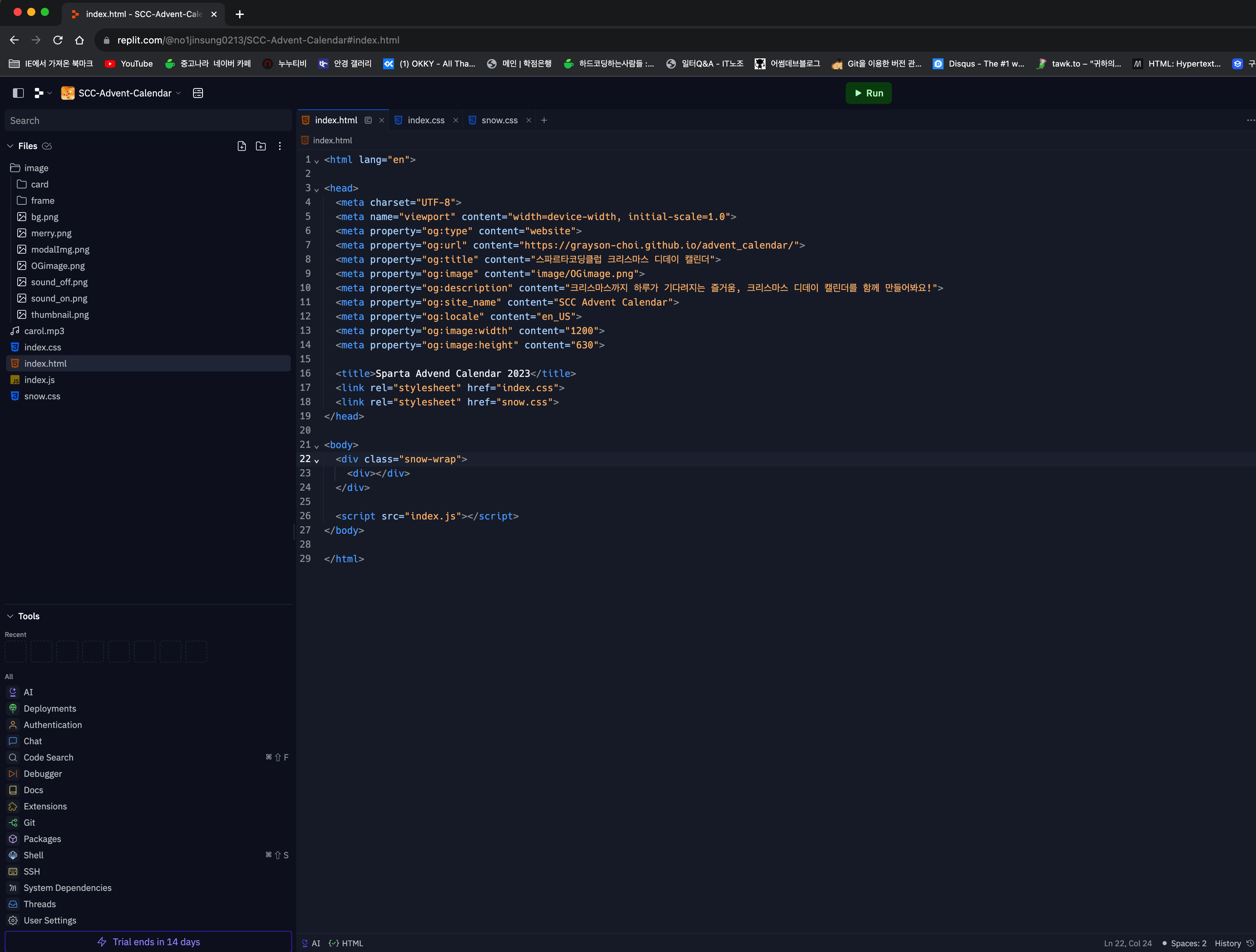Open the console pane icon beside project name

click(x=198, y=93)
